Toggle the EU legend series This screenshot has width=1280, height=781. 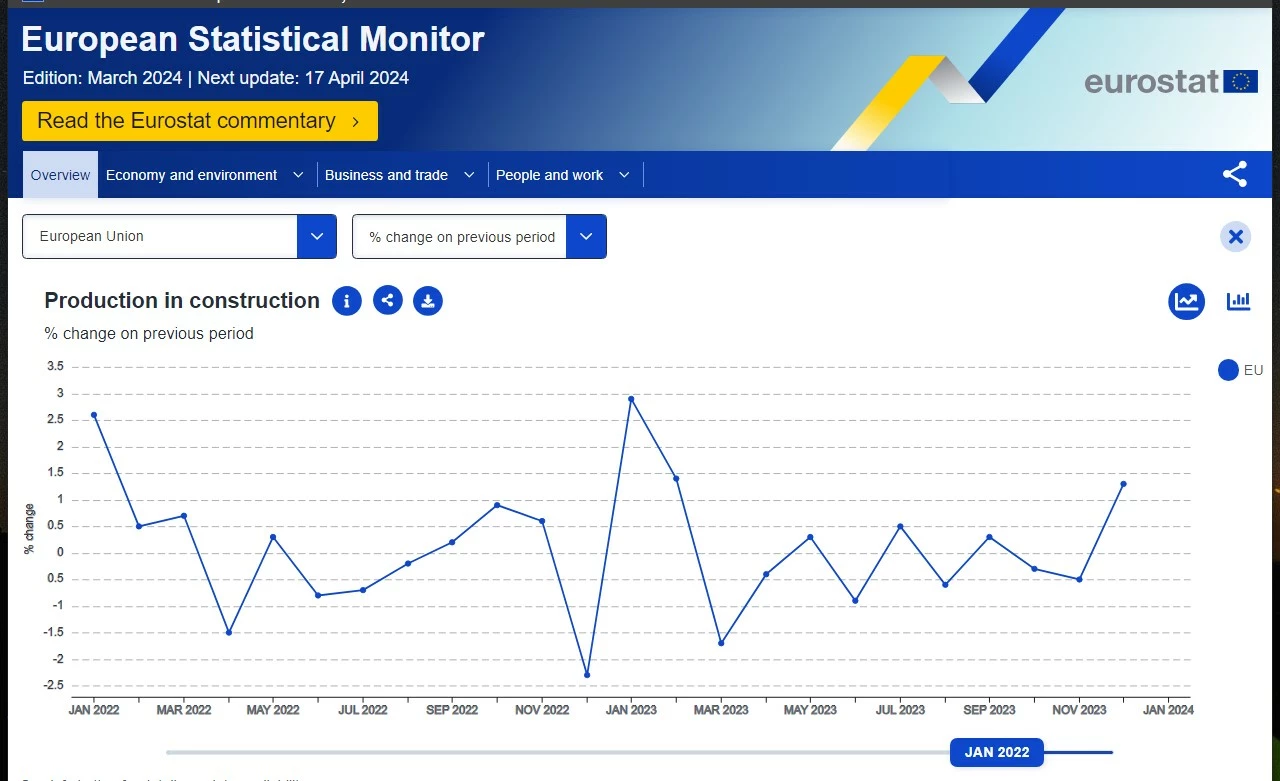click(1240, 370)
